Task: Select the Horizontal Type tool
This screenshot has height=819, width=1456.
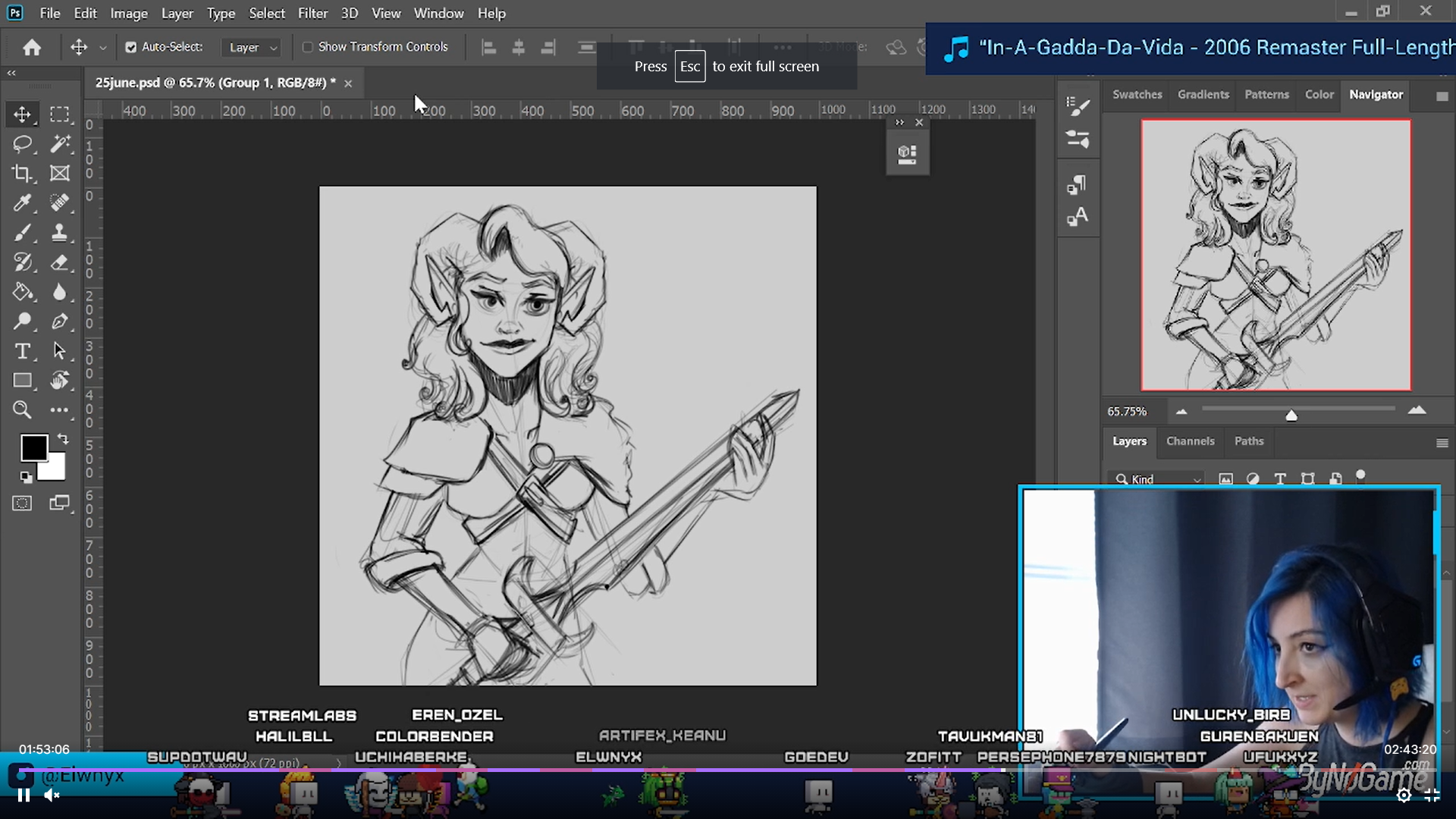Action: click(x=22, y=351)
